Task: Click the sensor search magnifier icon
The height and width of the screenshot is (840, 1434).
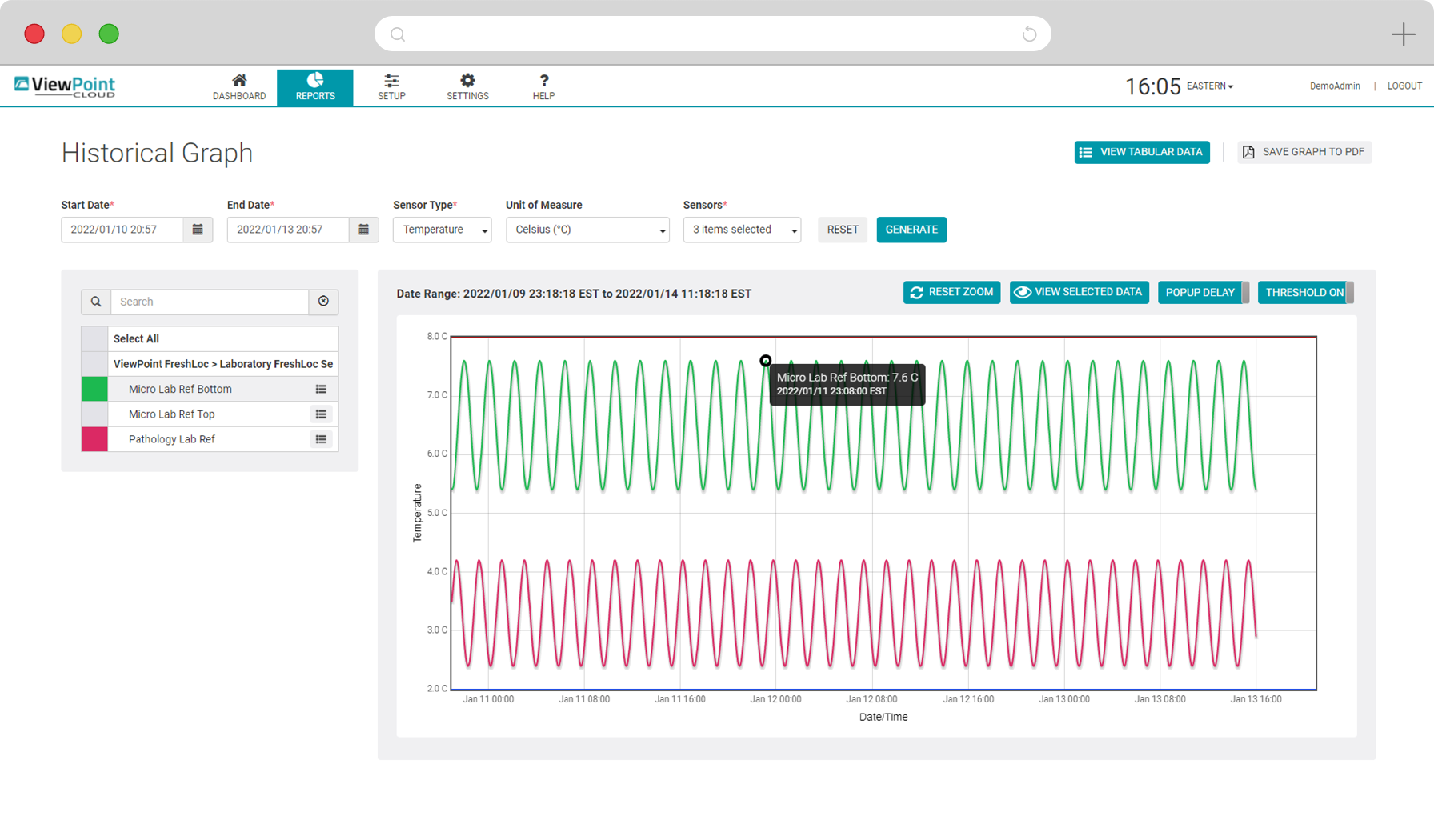Action: [96, 302]
